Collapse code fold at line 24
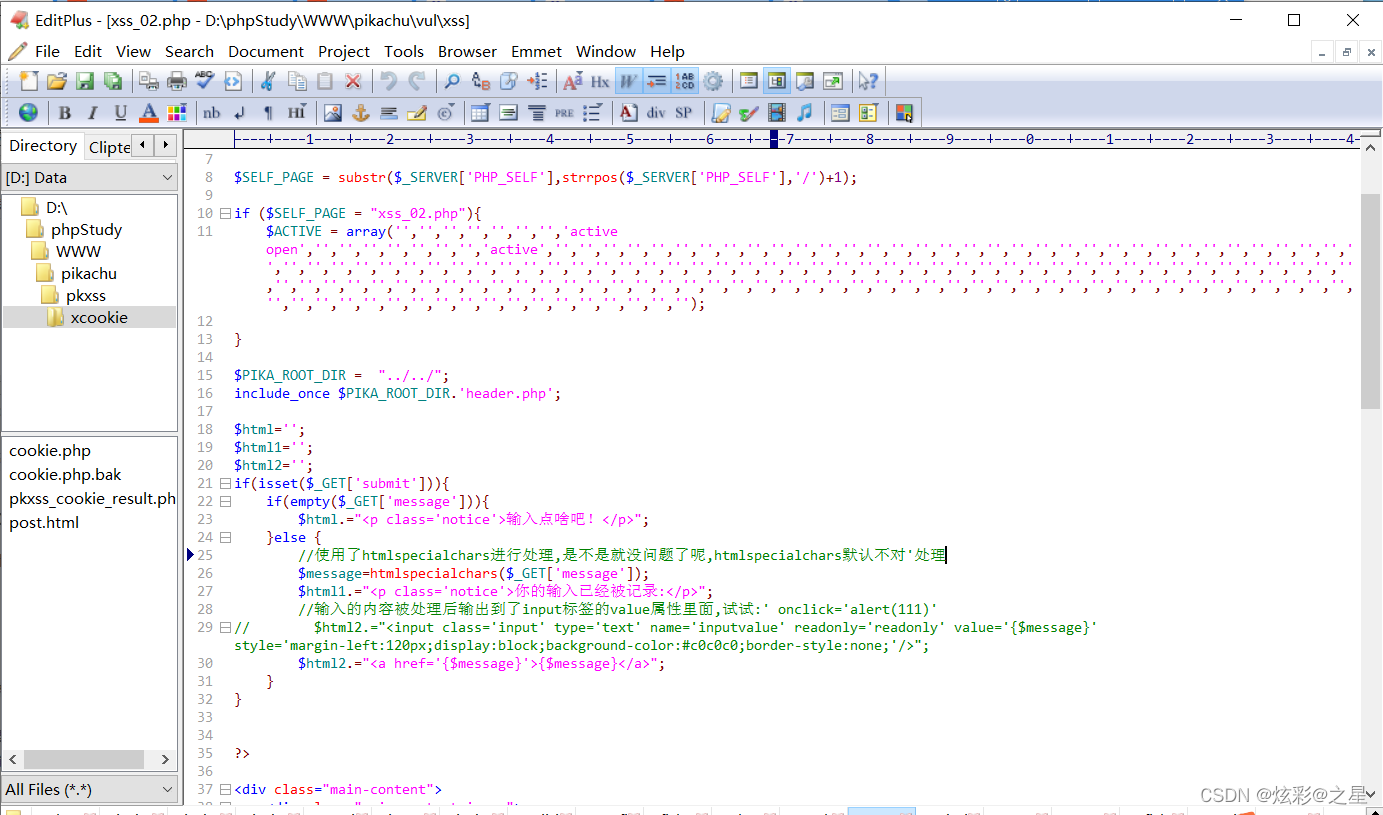The image size is (1383, 815). (x=225, y=537)
